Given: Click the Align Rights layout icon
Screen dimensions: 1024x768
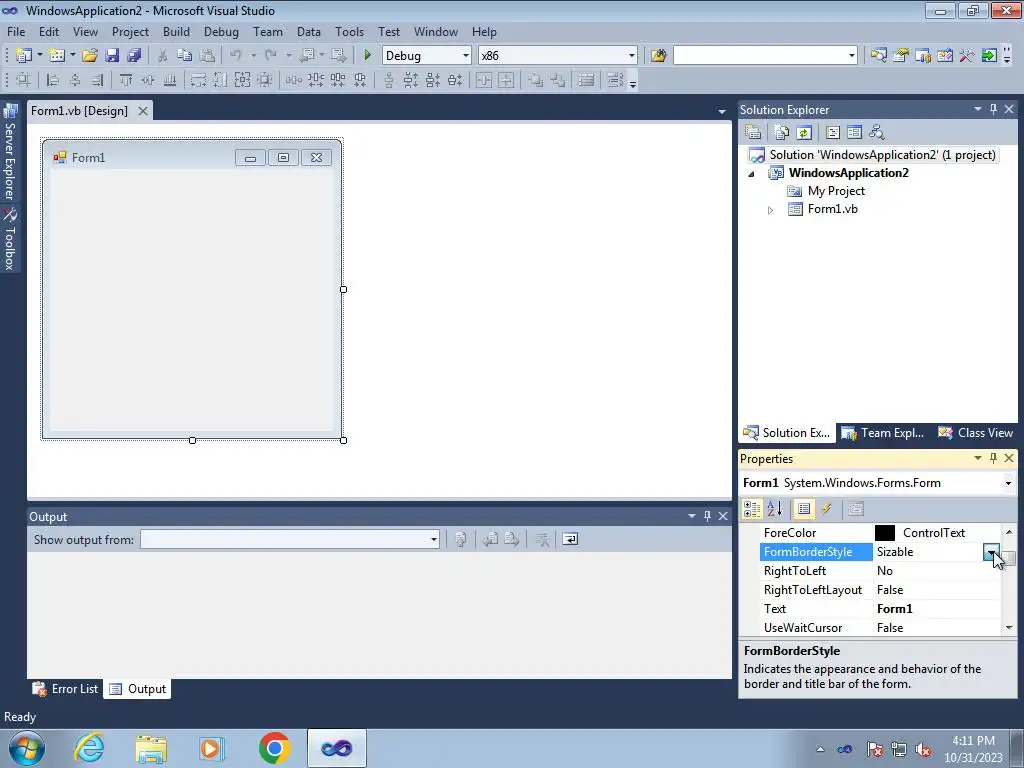Looking at the screenshot, I should [97, 80].
